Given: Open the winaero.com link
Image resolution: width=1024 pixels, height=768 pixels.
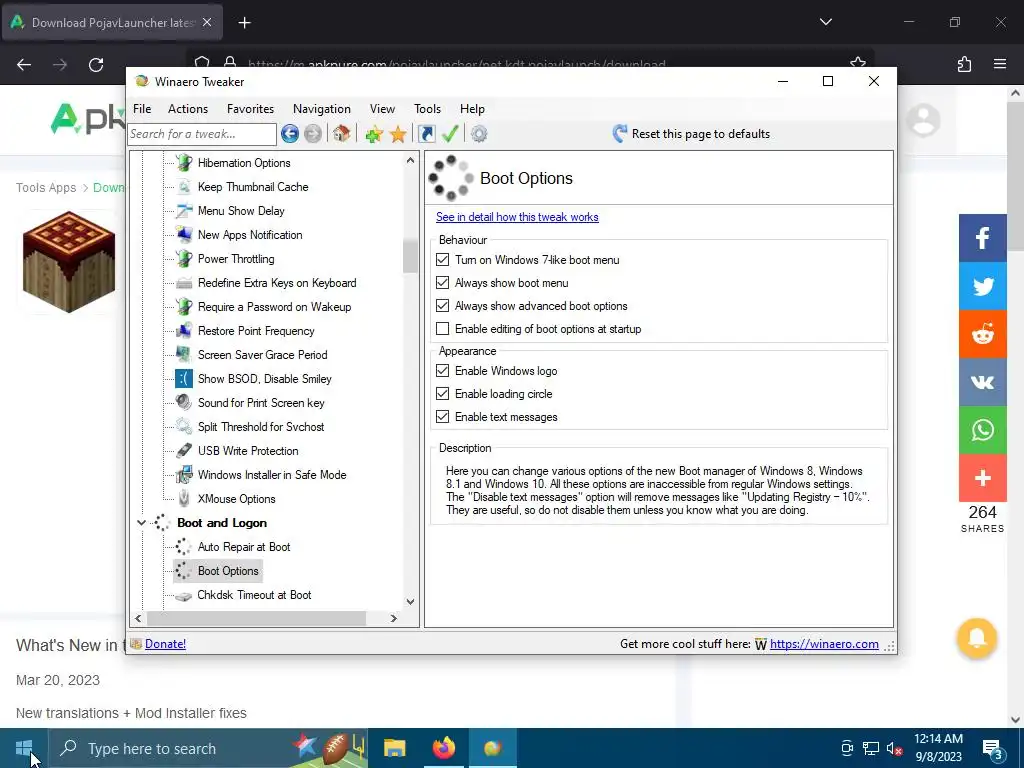Looking at the screenshot, I should (x=824, y=644).
